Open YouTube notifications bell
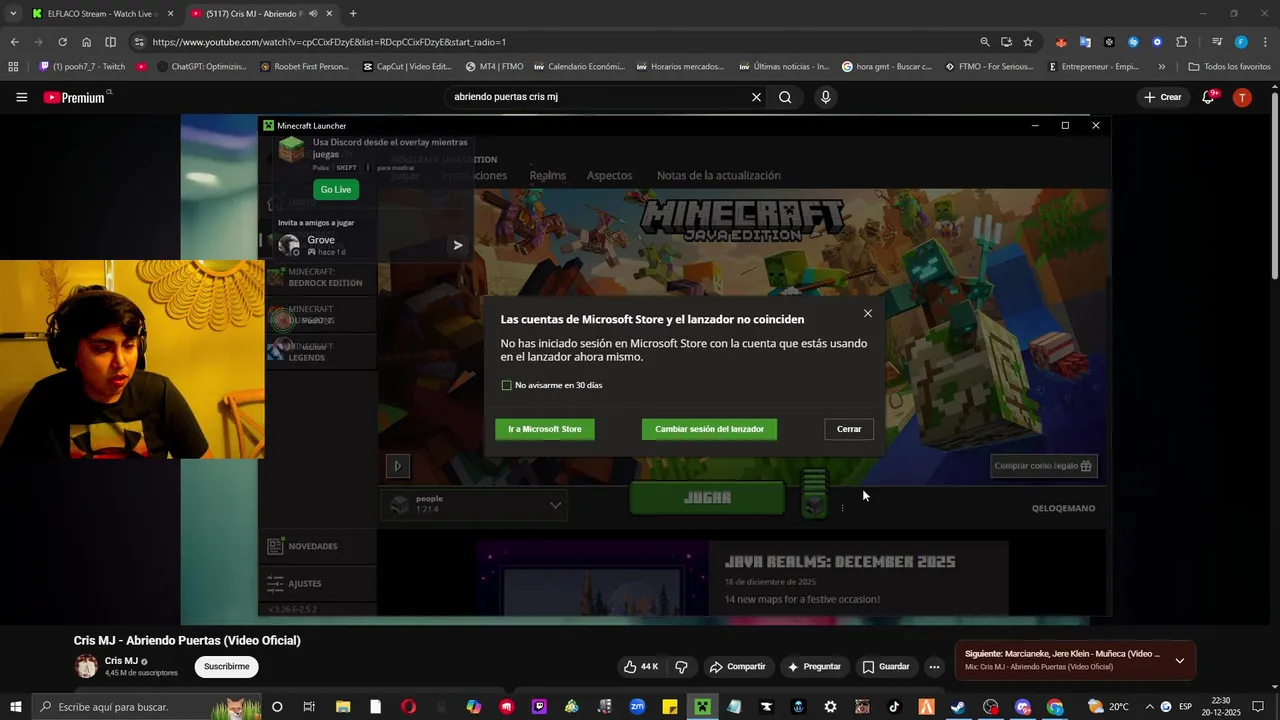The width and height of the screenshot is (1280, 720). 1208,97
